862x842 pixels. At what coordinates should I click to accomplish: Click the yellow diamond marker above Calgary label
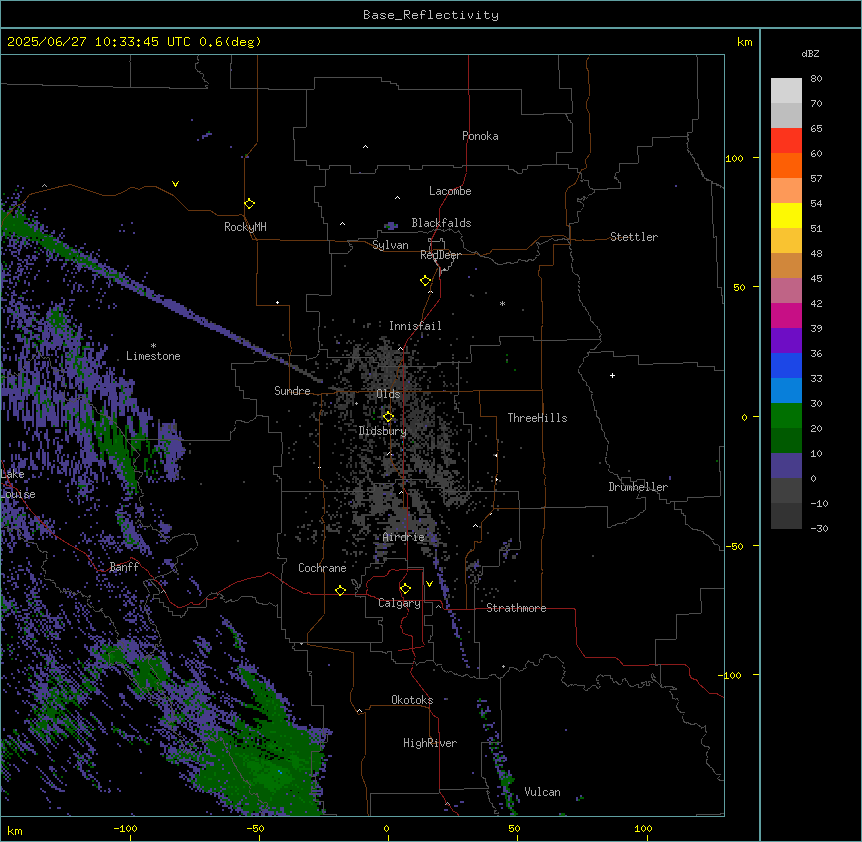coord(405,589)
